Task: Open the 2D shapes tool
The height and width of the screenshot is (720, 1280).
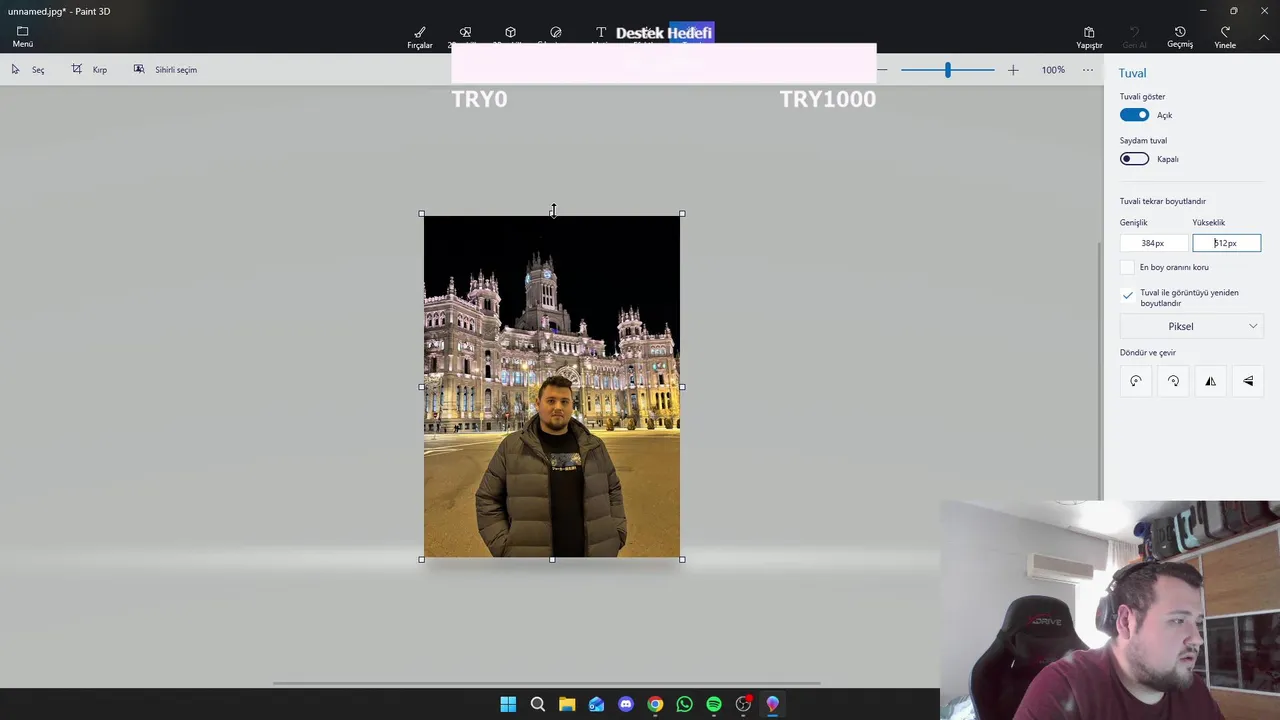Action: tap(465, 32)
